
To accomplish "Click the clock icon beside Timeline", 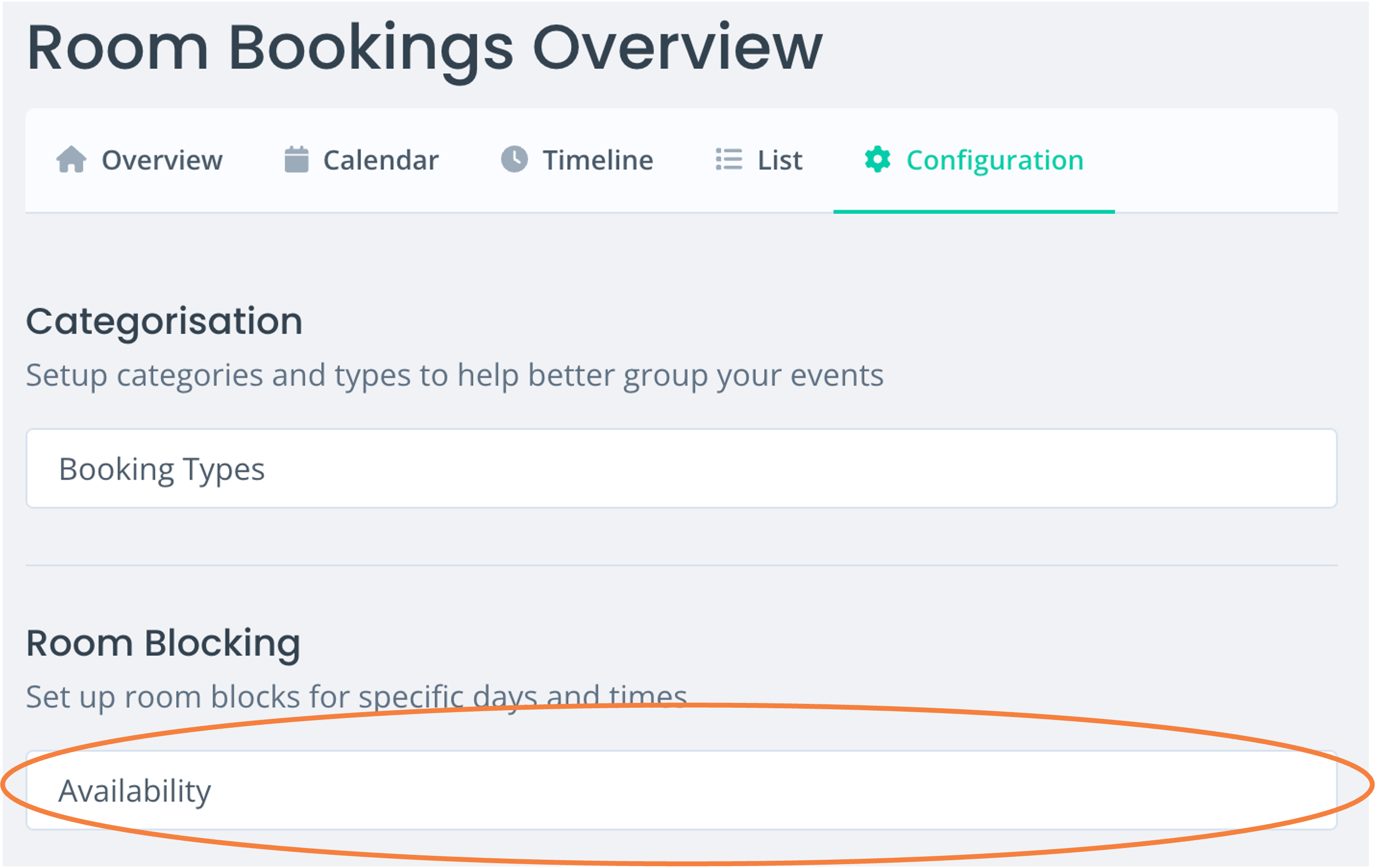I will pyautogui.click(x=514, y=159).
